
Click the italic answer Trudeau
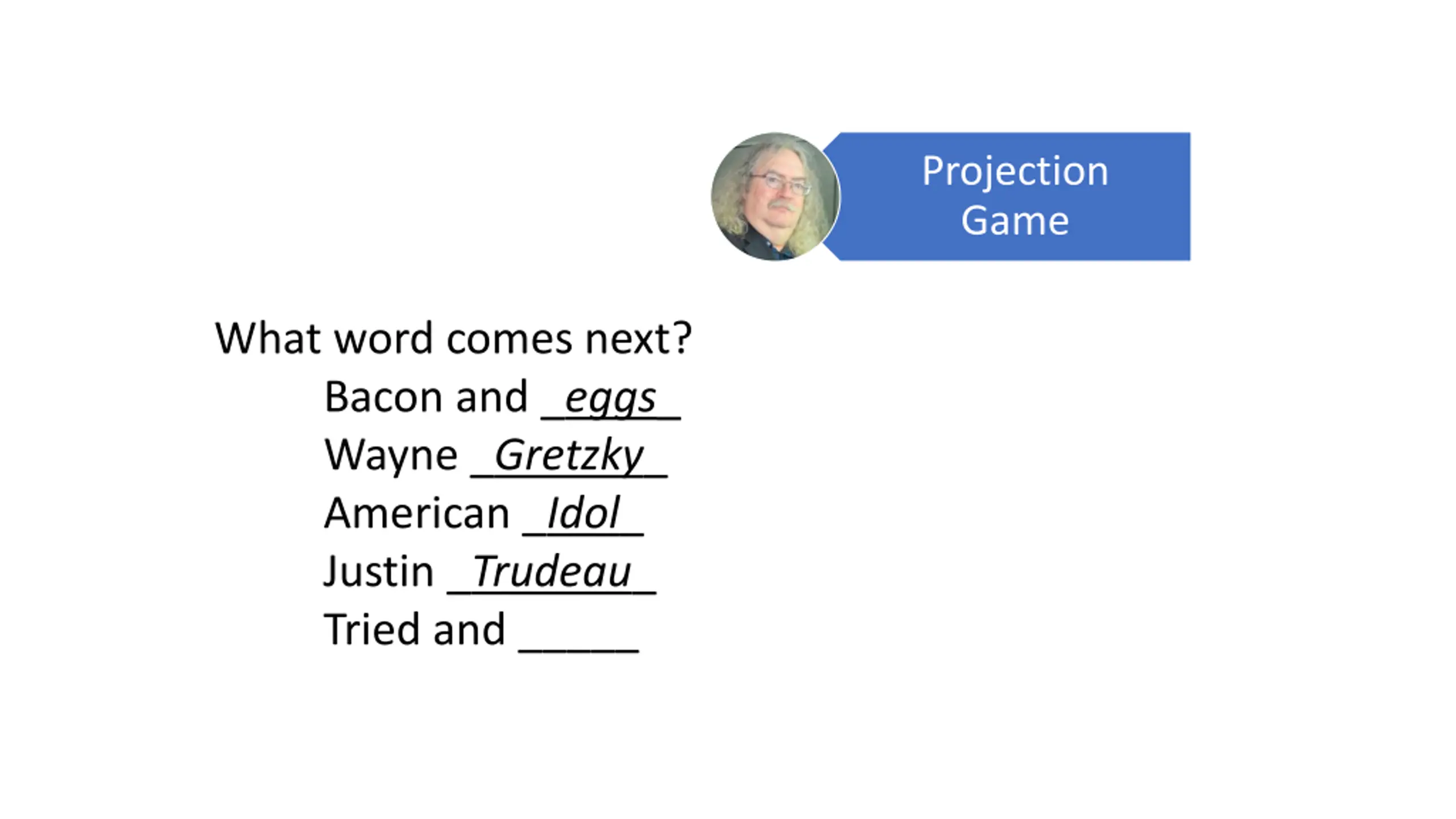point(552,572)
